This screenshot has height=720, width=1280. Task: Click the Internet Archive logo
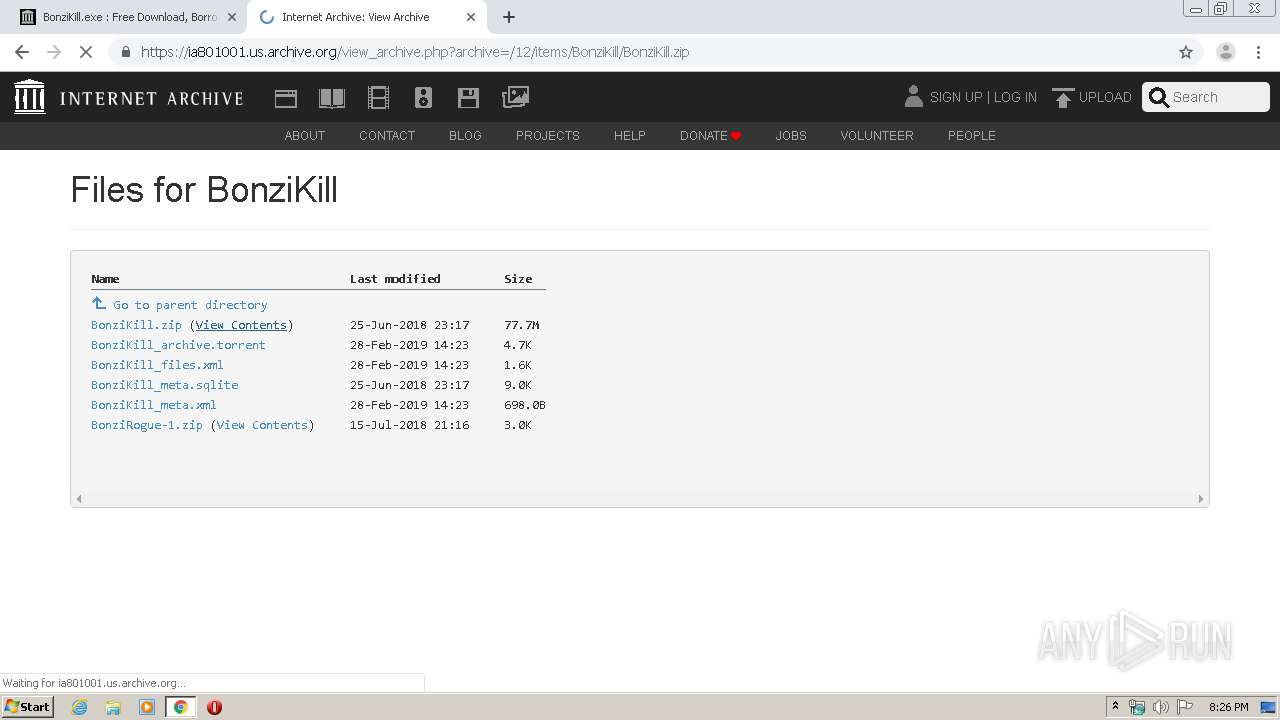coord(129,97)
